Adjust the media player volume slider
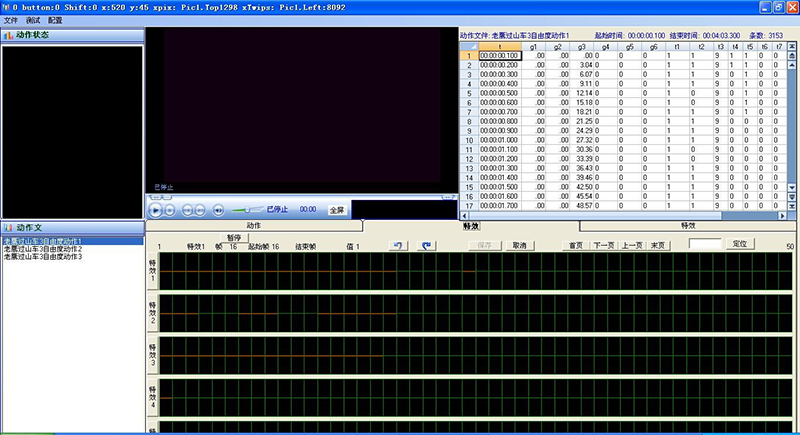This screenshot has height=435, width=800. point(246,210)
